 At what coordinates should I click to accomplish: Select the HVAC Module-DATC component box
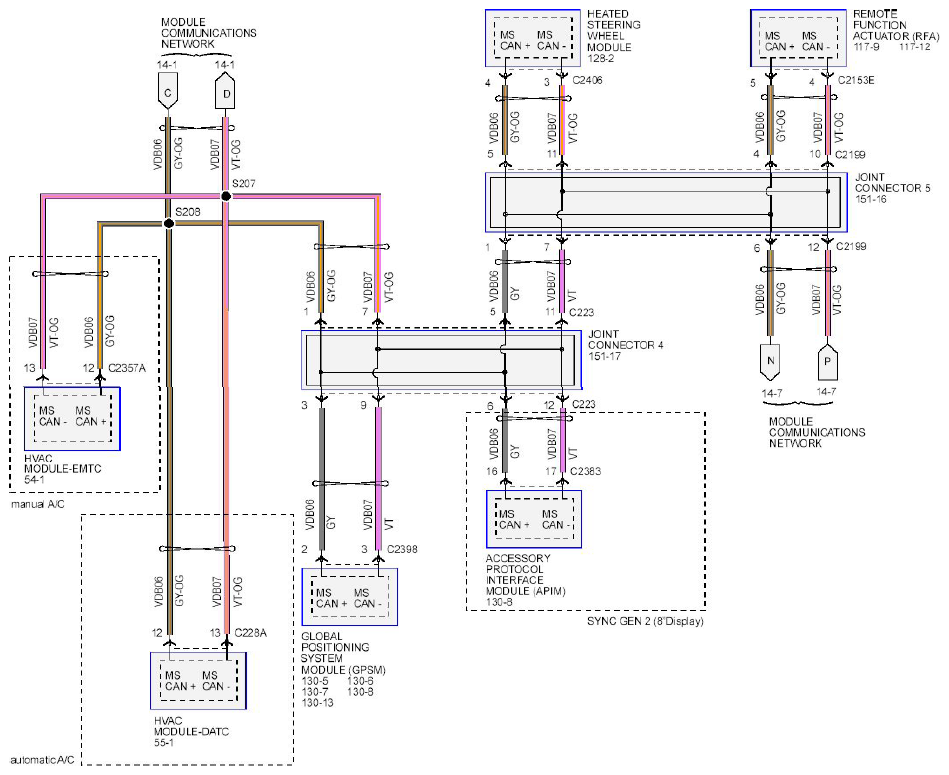click(x=198, y=681)
